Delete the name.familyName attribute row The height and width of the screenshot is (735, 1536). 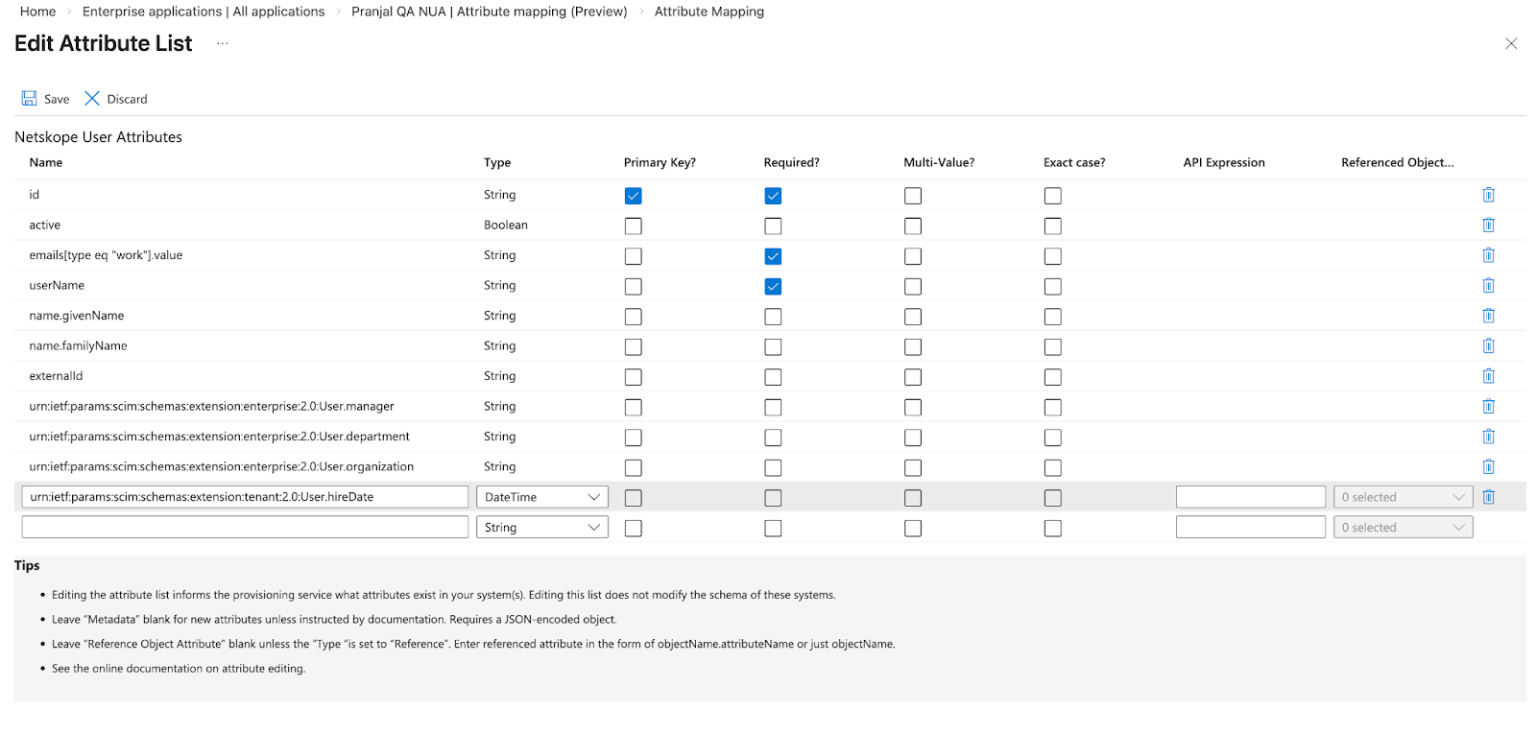[1488, 346]
